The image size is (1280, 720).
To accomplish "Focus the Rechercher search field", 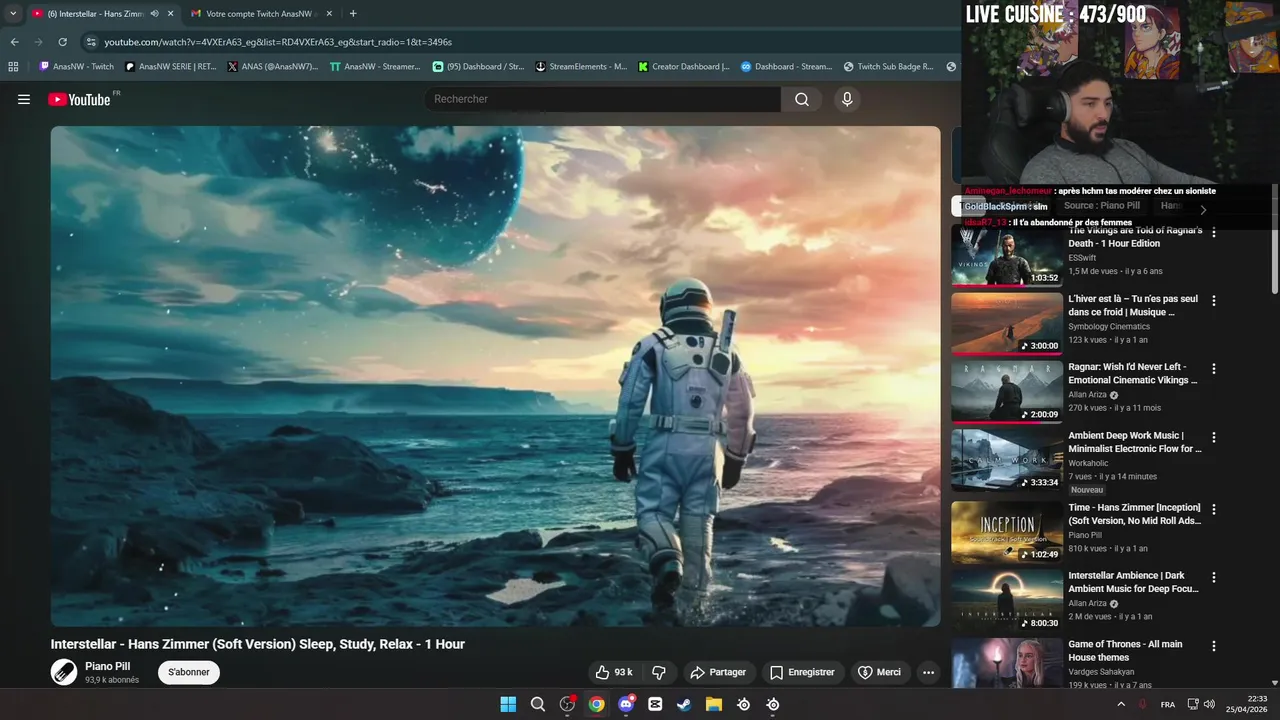I will (x=603, y=99).
